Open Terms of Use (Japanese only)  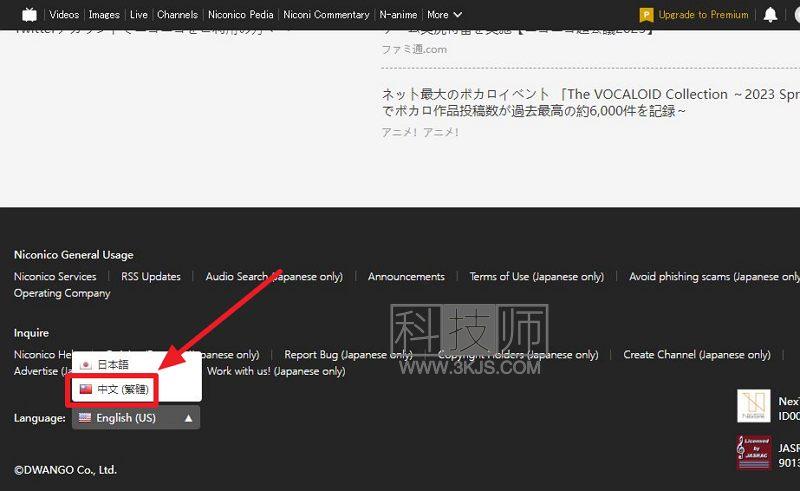click(x=537, y=277)
